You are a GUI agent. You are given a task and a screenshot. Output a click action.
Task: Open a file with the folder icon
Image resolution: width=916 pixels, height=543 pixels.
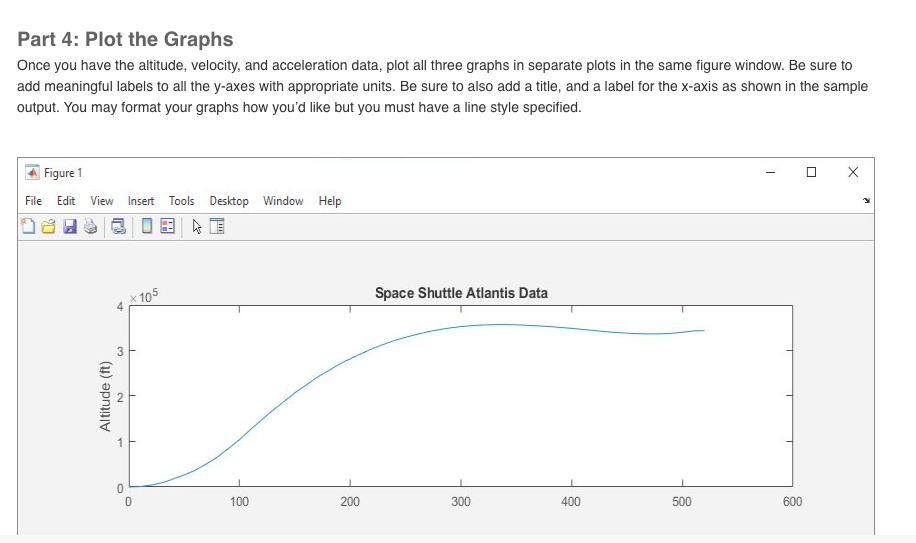coord(48,227)
